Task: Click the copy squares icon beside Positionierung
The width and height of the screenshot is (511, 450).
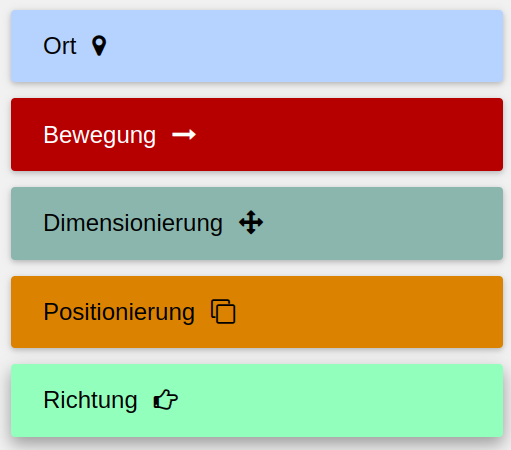Action: click(x=223, y=311)
